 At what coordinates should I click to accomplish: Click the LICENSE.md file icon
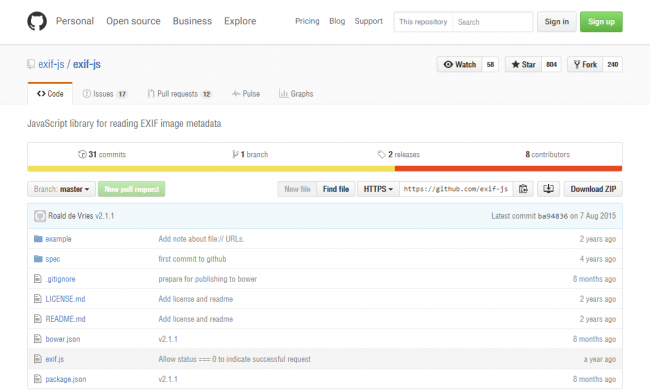point(38,299)
